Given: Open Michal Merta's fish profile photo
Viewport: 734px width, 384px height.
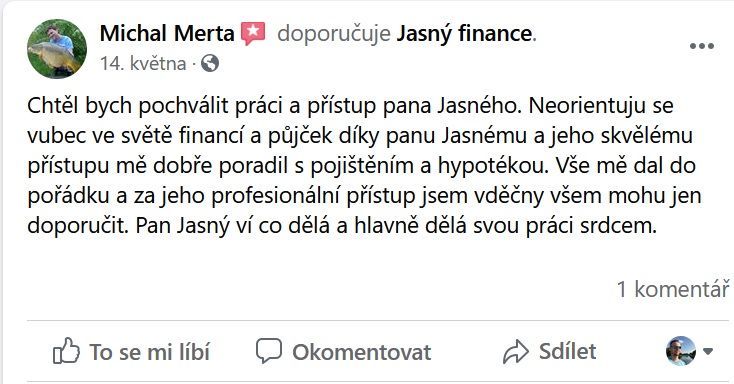Looking at the screenshot, I should [57, 49].
